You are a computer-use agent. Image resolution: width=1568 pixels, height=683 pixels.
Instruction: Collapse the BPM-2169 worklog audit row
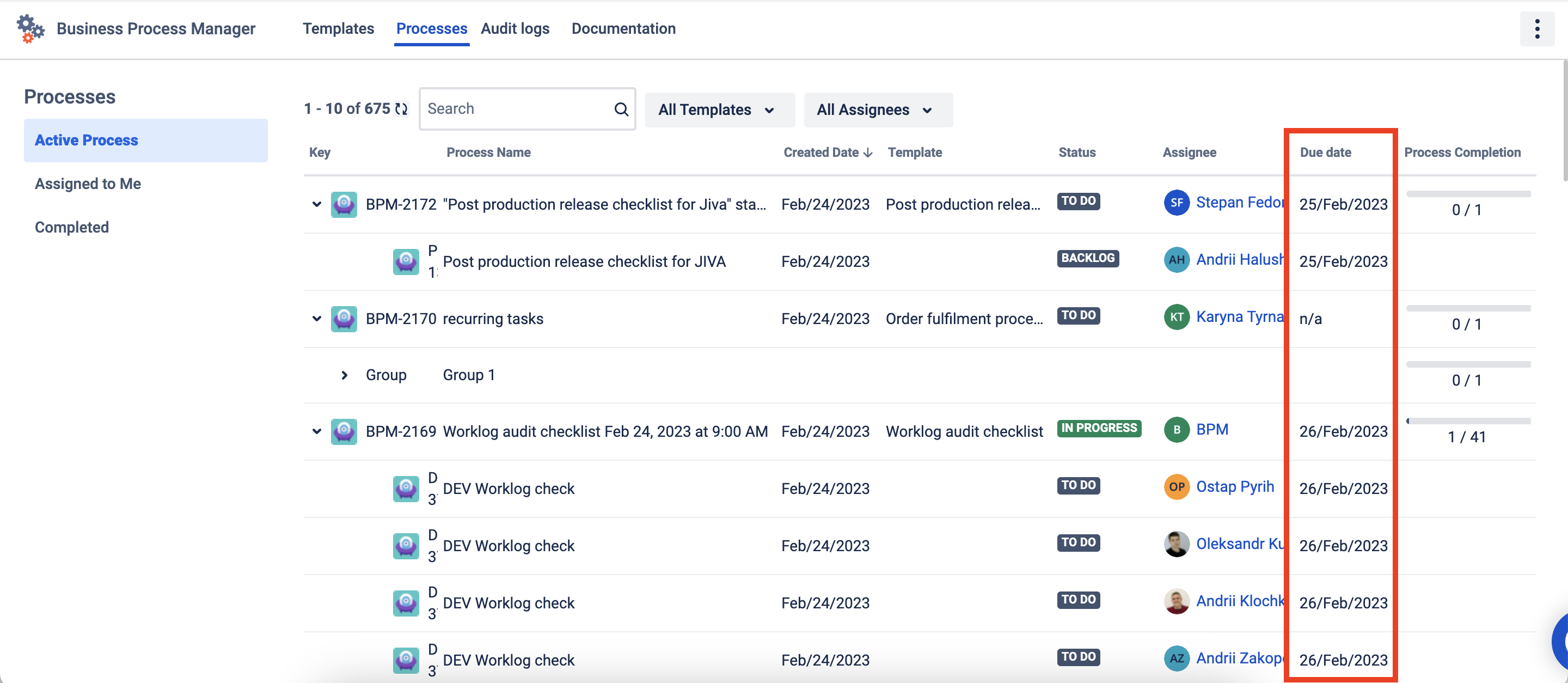tap(316, 431)
